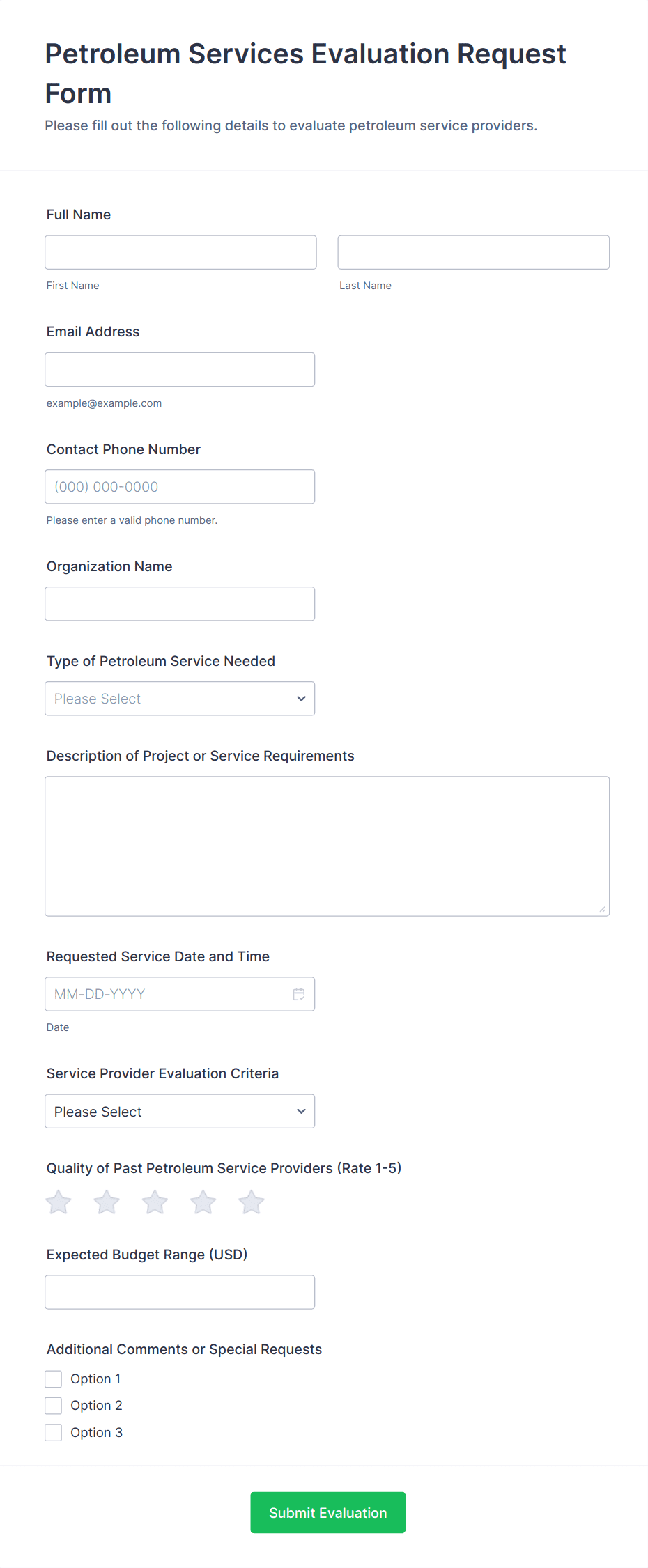Give a five-star quality rating
This screenshot has height=1568, width=648.
(x=252, y=1202)
